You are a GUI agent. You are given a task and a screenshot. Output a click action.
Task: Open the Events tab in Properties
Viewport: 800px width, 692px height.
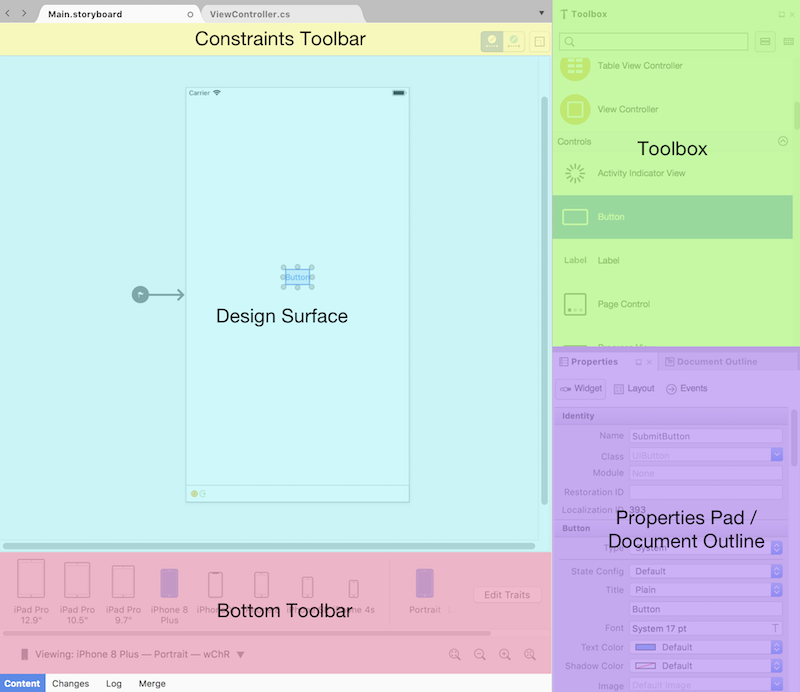coord(685,389)
